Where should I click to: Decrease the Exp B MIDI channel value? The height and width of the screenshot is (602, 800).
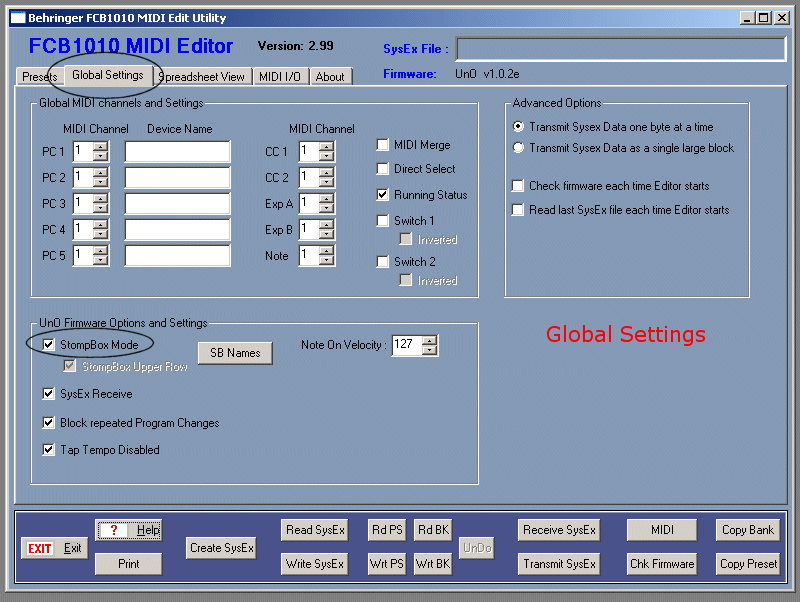[x=327, y=235]
